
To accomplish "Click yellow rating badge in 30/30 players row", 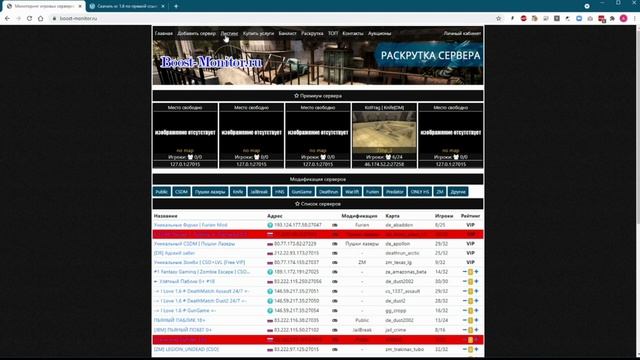I will (x=470, y=282).
